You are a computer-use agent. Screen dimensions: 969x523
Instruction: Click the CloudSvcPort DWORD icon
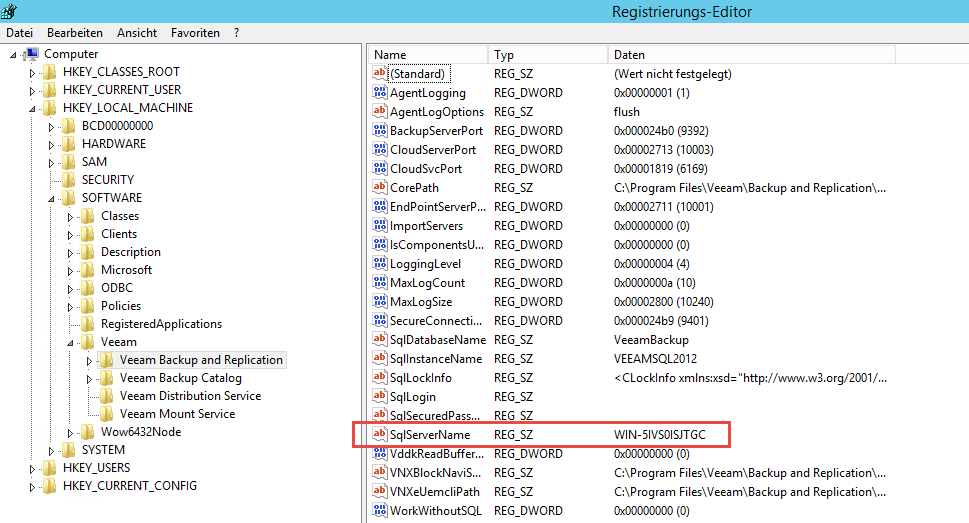[x=379, y=168]
